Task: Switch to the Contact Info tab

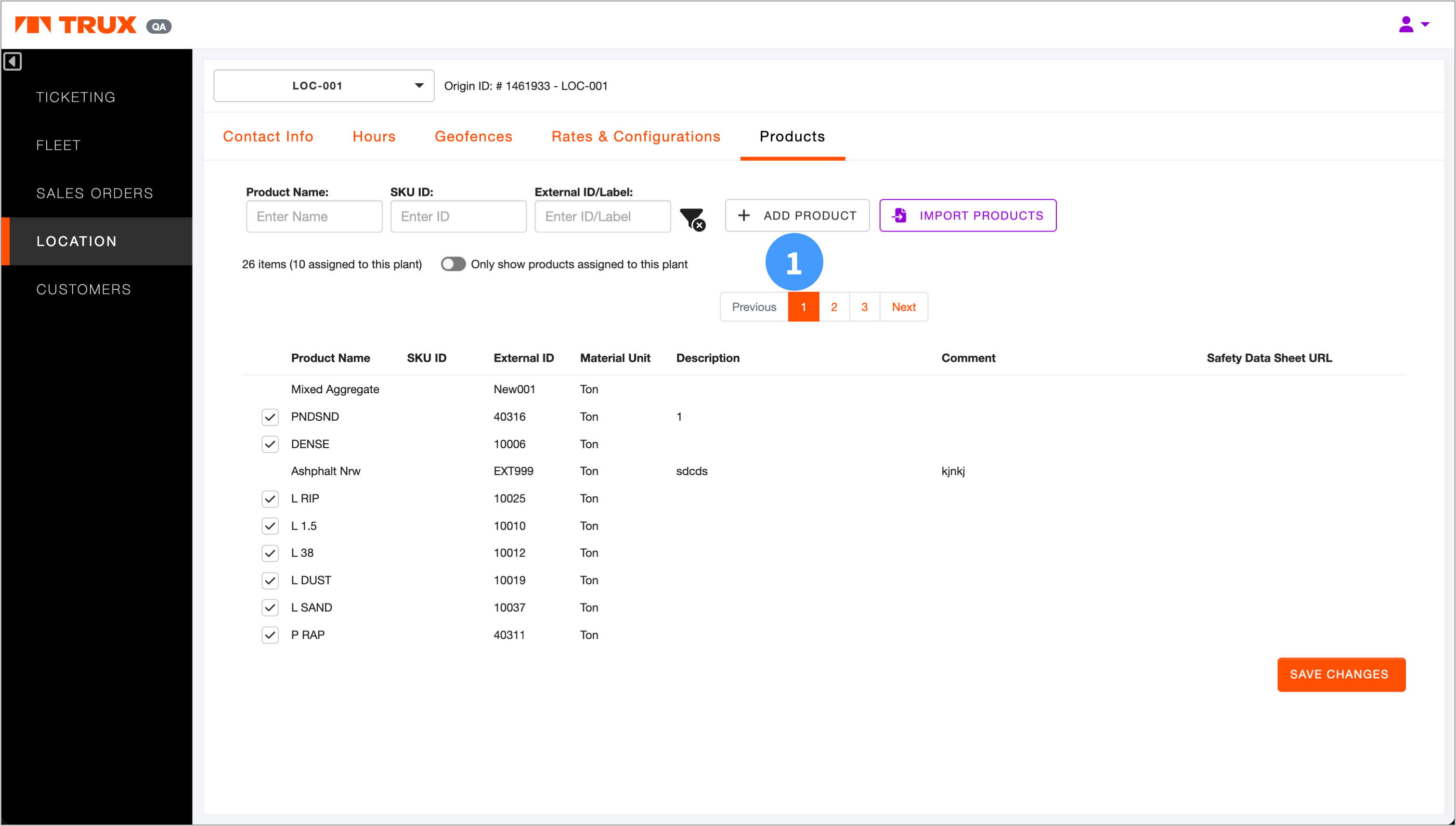Action: 268,136
